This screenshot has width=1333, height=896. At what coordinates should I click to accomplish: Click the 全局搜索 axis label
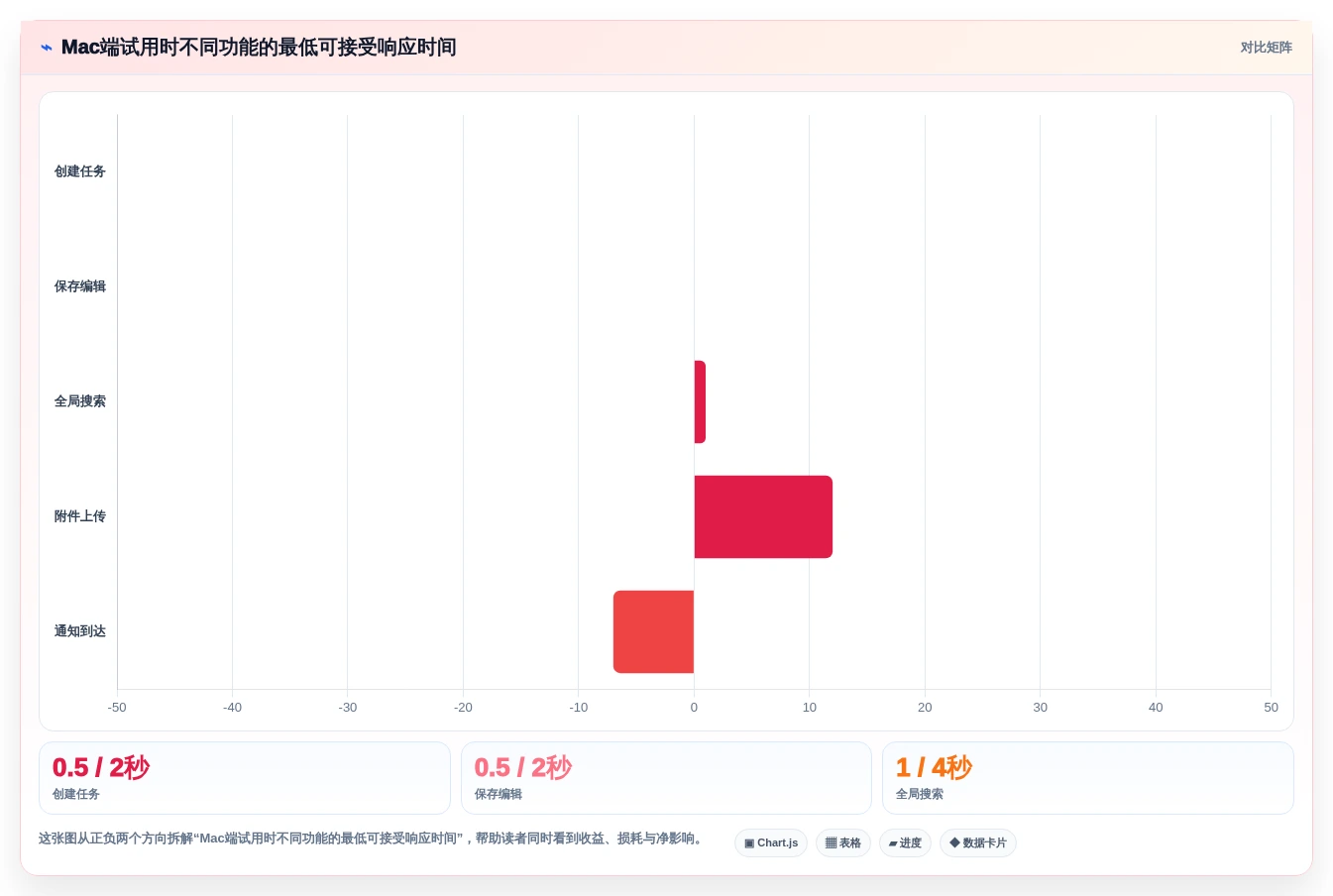coord(80,401)
